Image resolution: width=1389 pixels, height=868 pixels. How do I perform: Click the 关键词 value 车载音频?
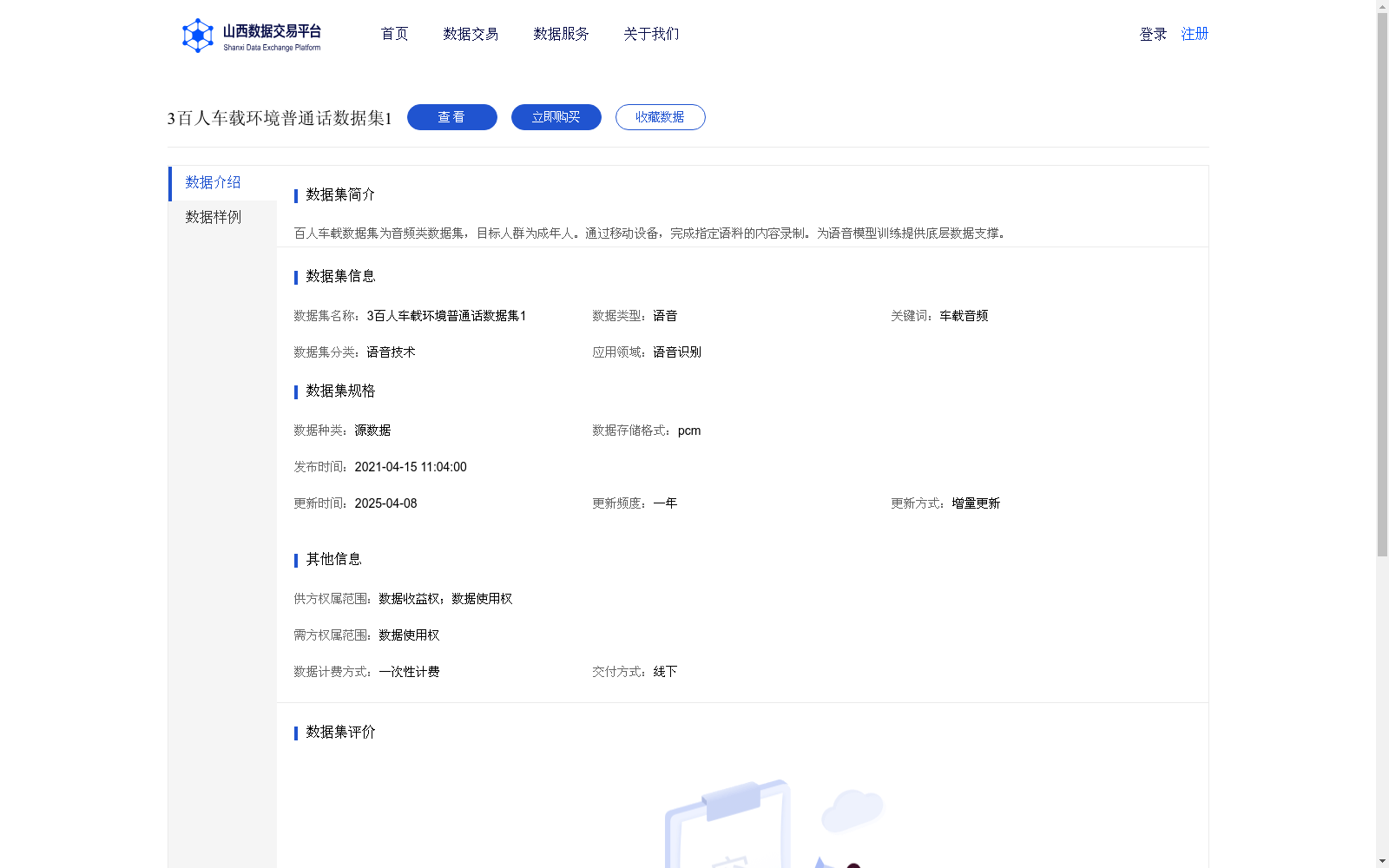click(x=964, y=316)
